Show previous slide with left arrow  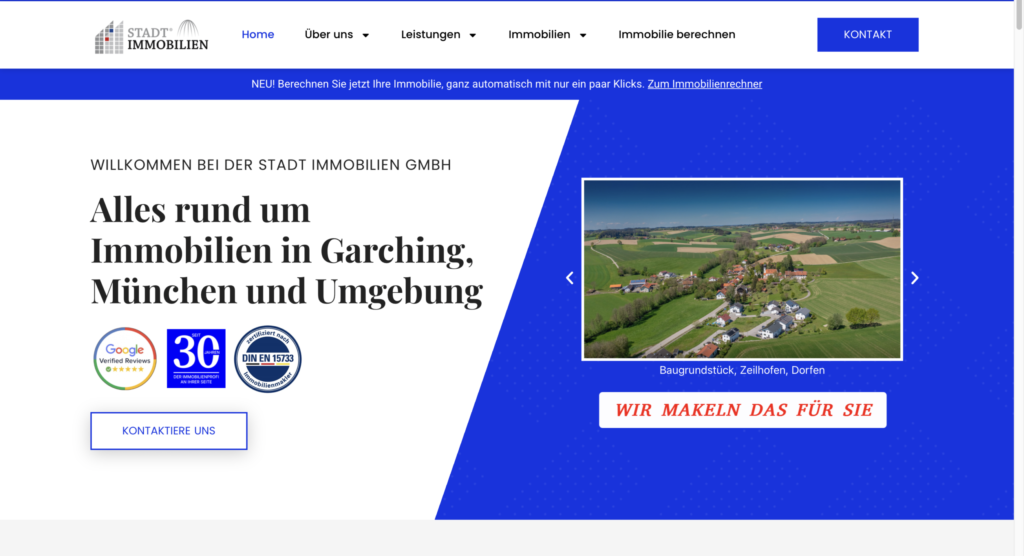point(569,278)
